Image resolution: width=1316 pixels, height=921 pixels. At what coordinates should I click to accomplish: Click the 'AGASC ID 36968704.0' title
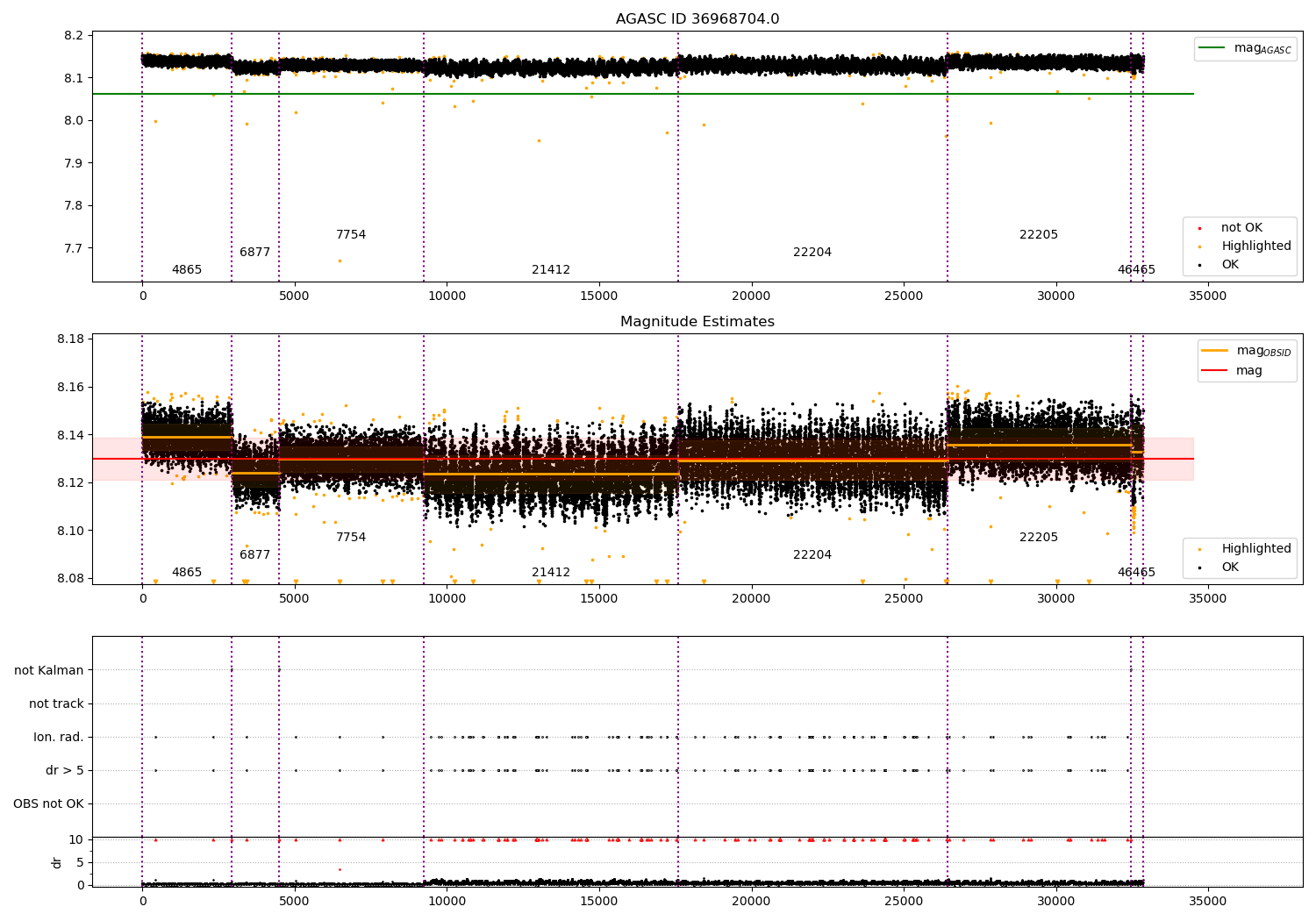click(x=697, y=19)
